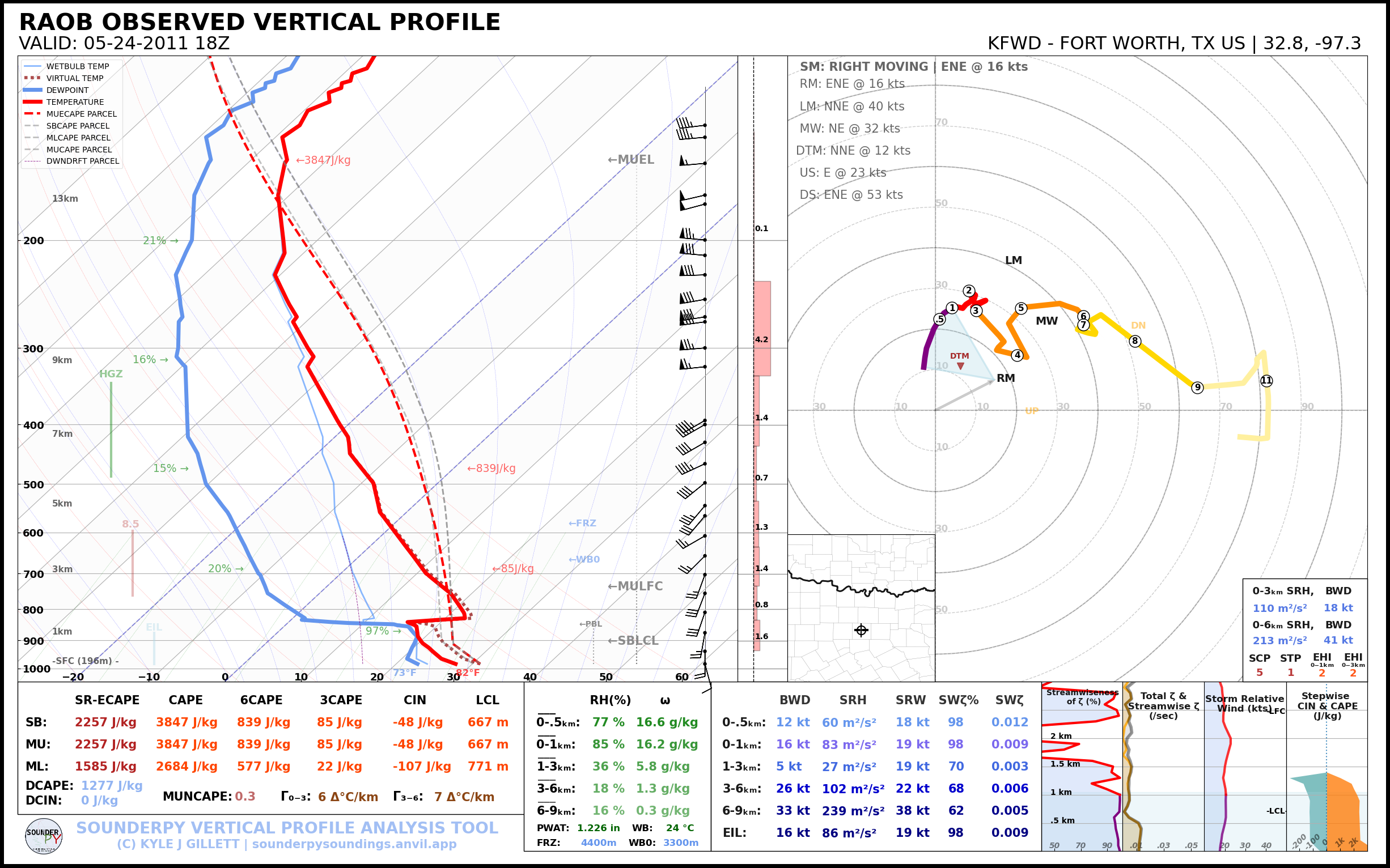
Task: Select the EIL marker near the surface
Action: point(154,627)
